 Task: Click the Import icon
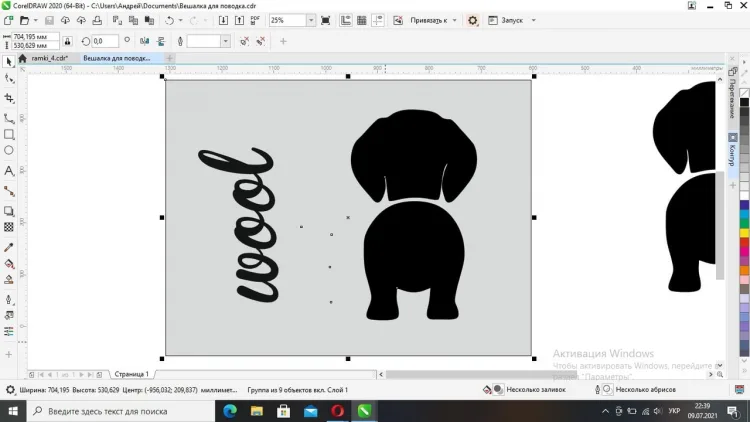tap(223, 21)
